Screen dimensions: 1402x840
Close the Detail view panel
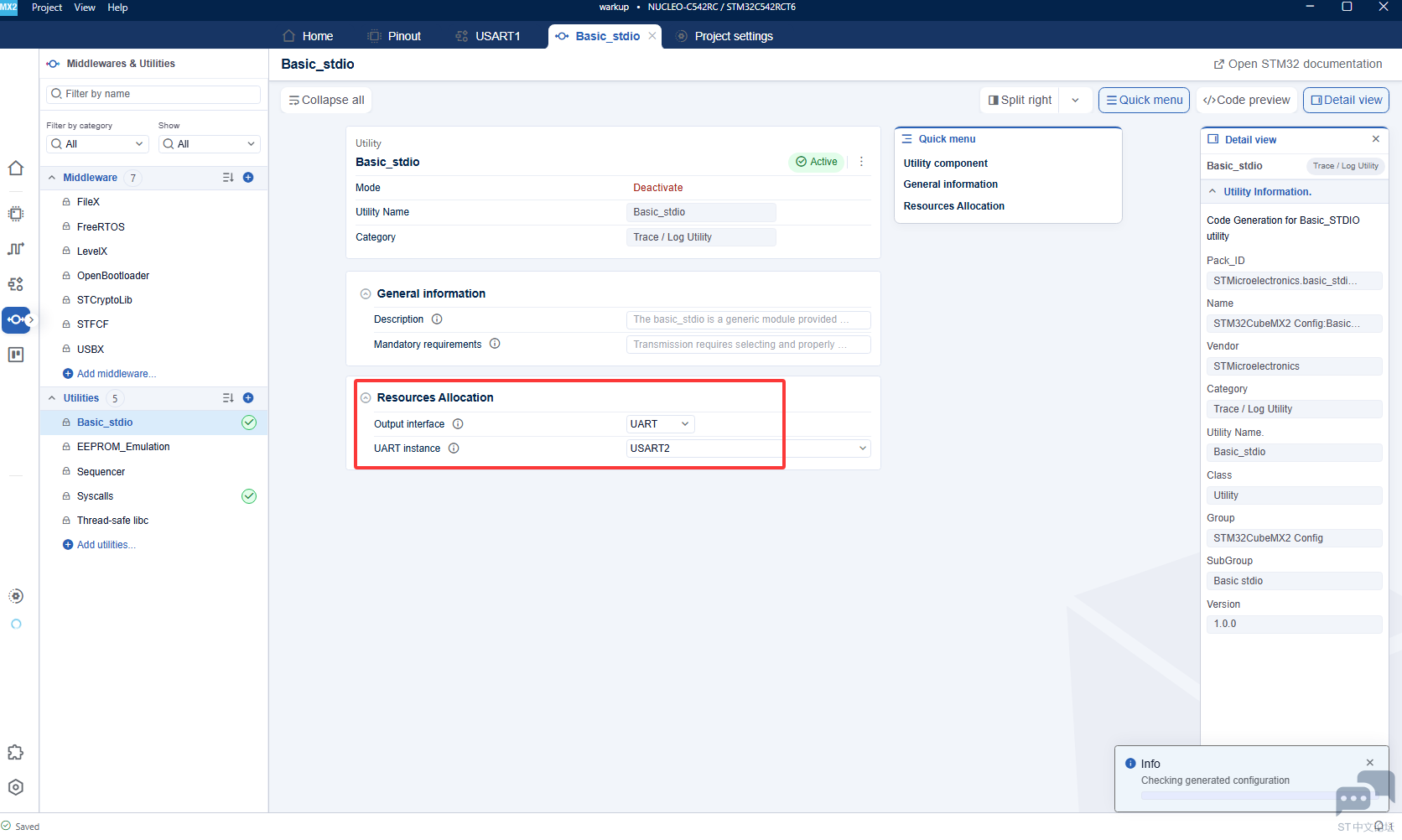coord(1376,139)
